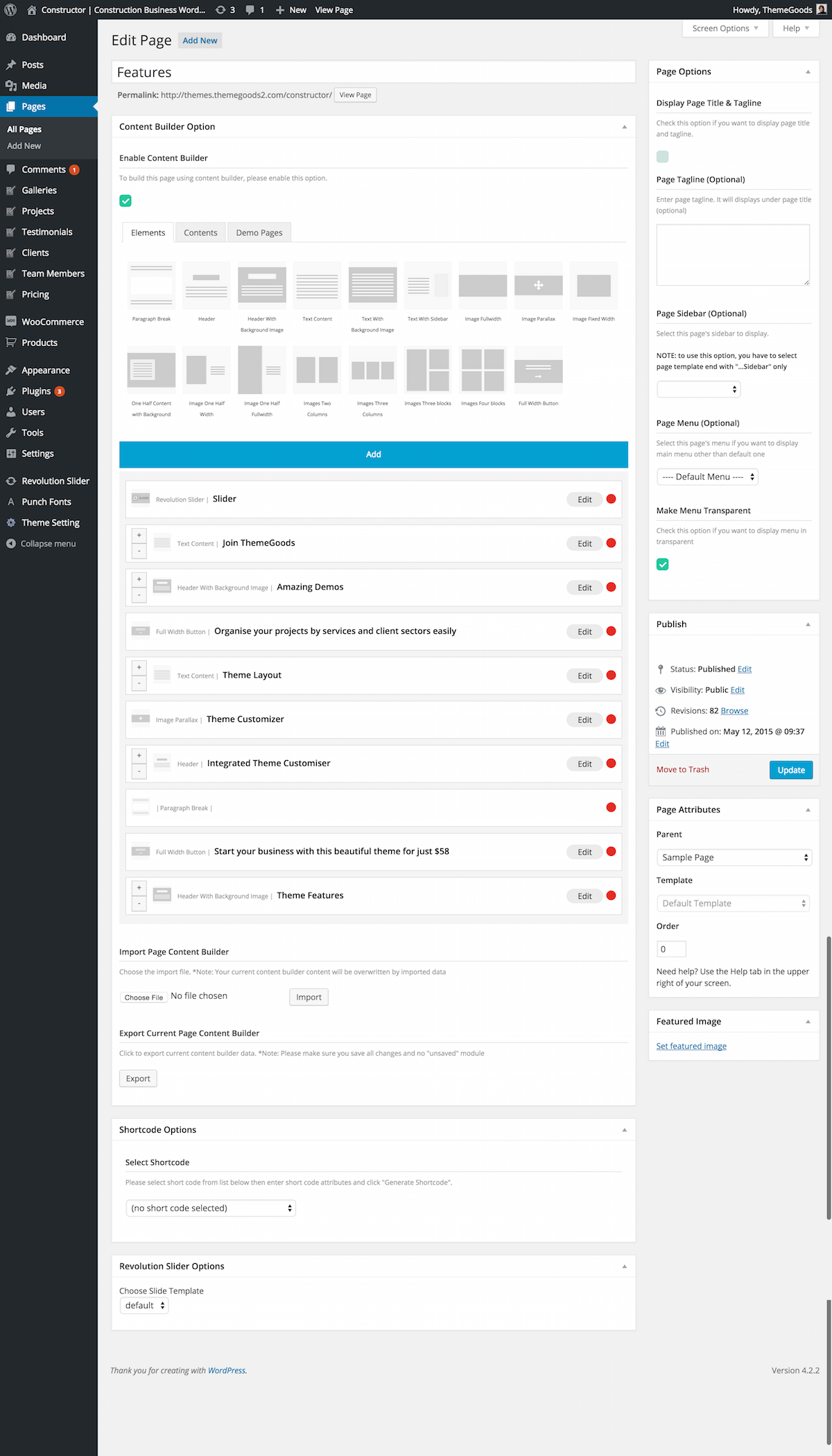832x1456 pixels.
Task: Collapse the Page Options panel arrow
Action: click(x=808, y=72)
